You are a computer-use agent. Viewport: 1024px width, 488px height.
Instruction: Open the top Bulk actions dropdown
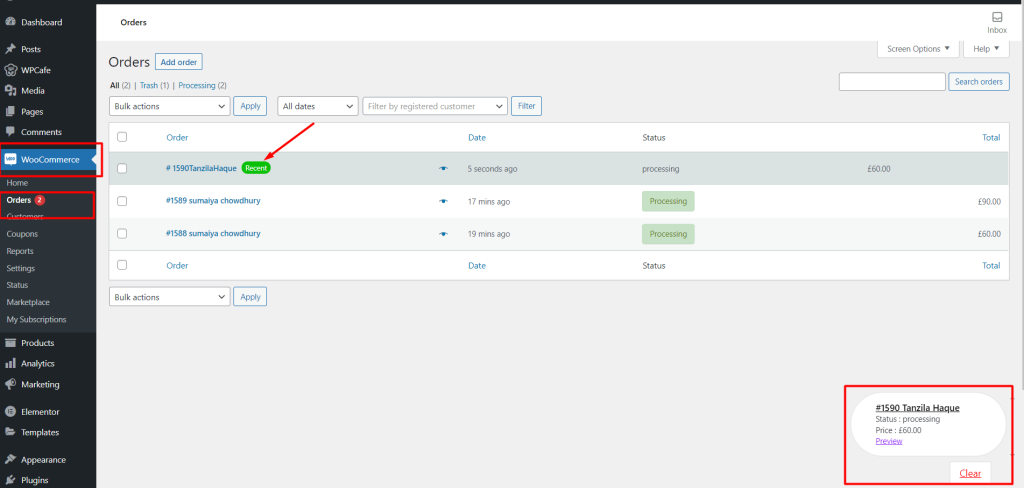tap(170, 106)
